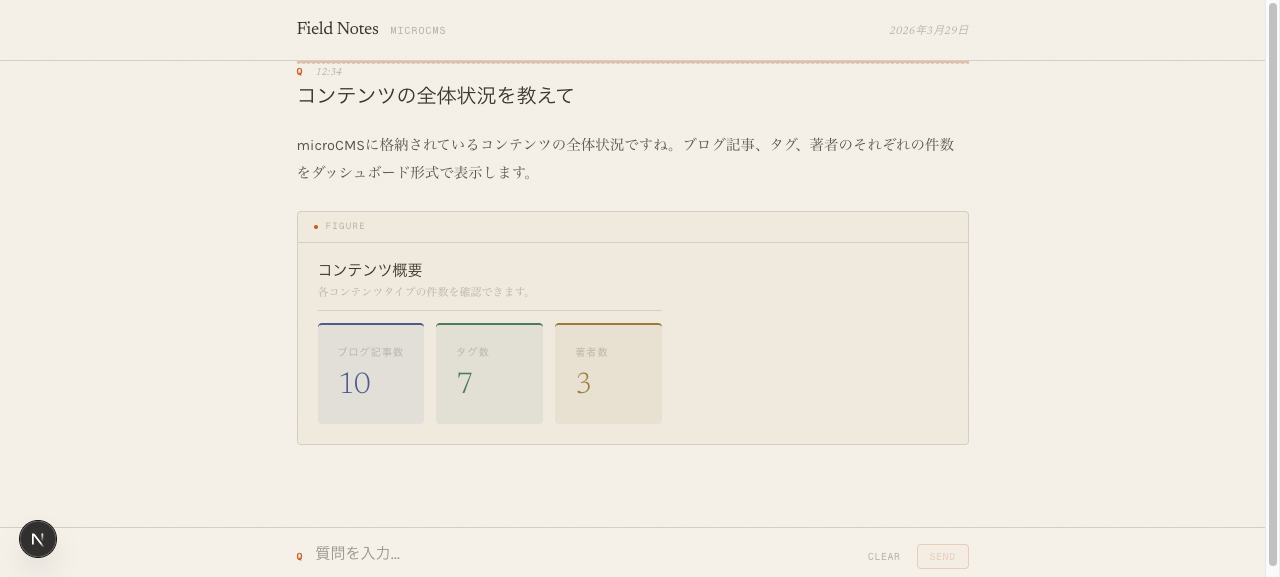Click the MICROCMS badge in the header

click(x=418, y=30)
